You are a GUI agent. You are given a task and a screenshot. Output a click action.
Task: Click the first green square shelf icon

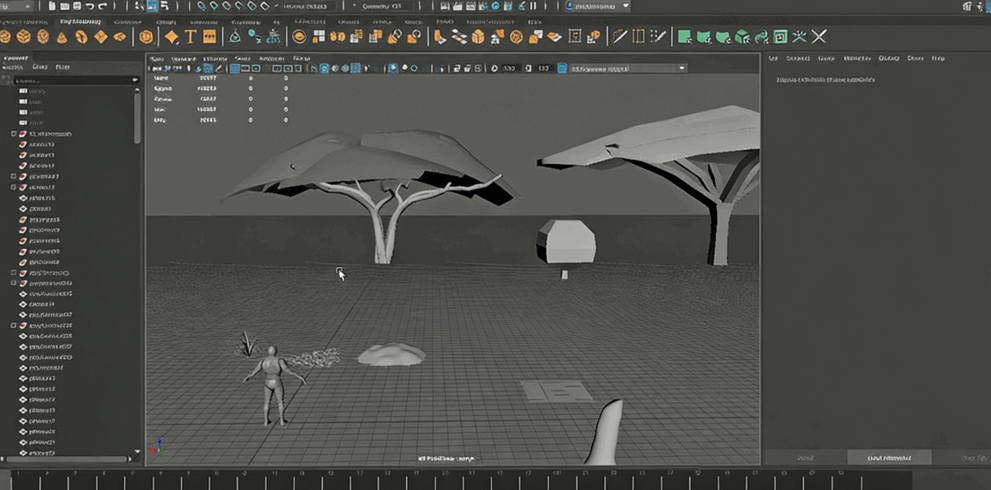(x=684, y=37)
